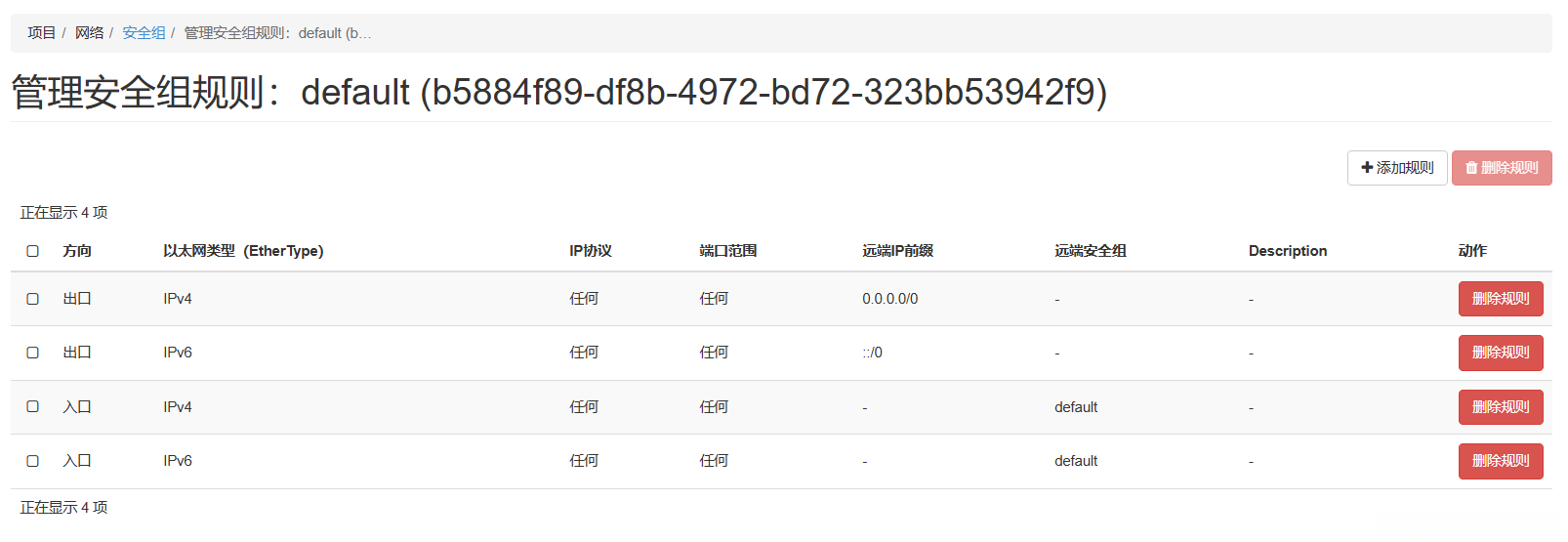The width and height of the screenshot is (1568, 542).
Task: Click the 端口范围 column header
Action: [x=727, y=251]
